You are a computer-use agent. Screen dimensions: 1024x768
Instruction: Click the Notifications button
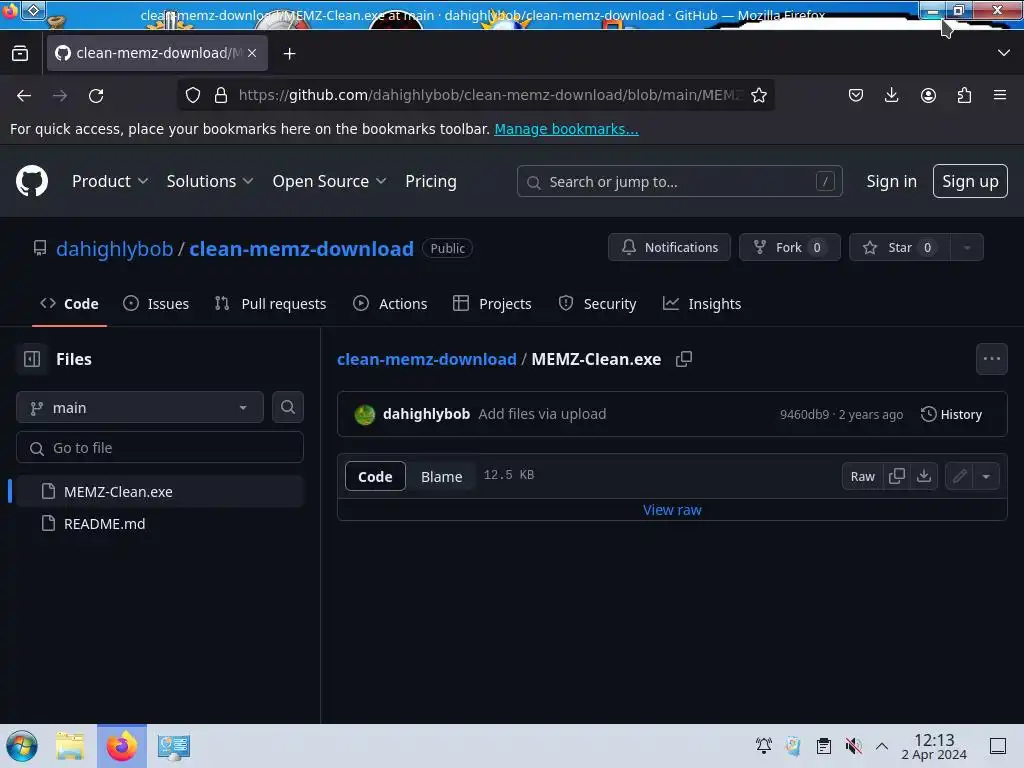(669, 248)
